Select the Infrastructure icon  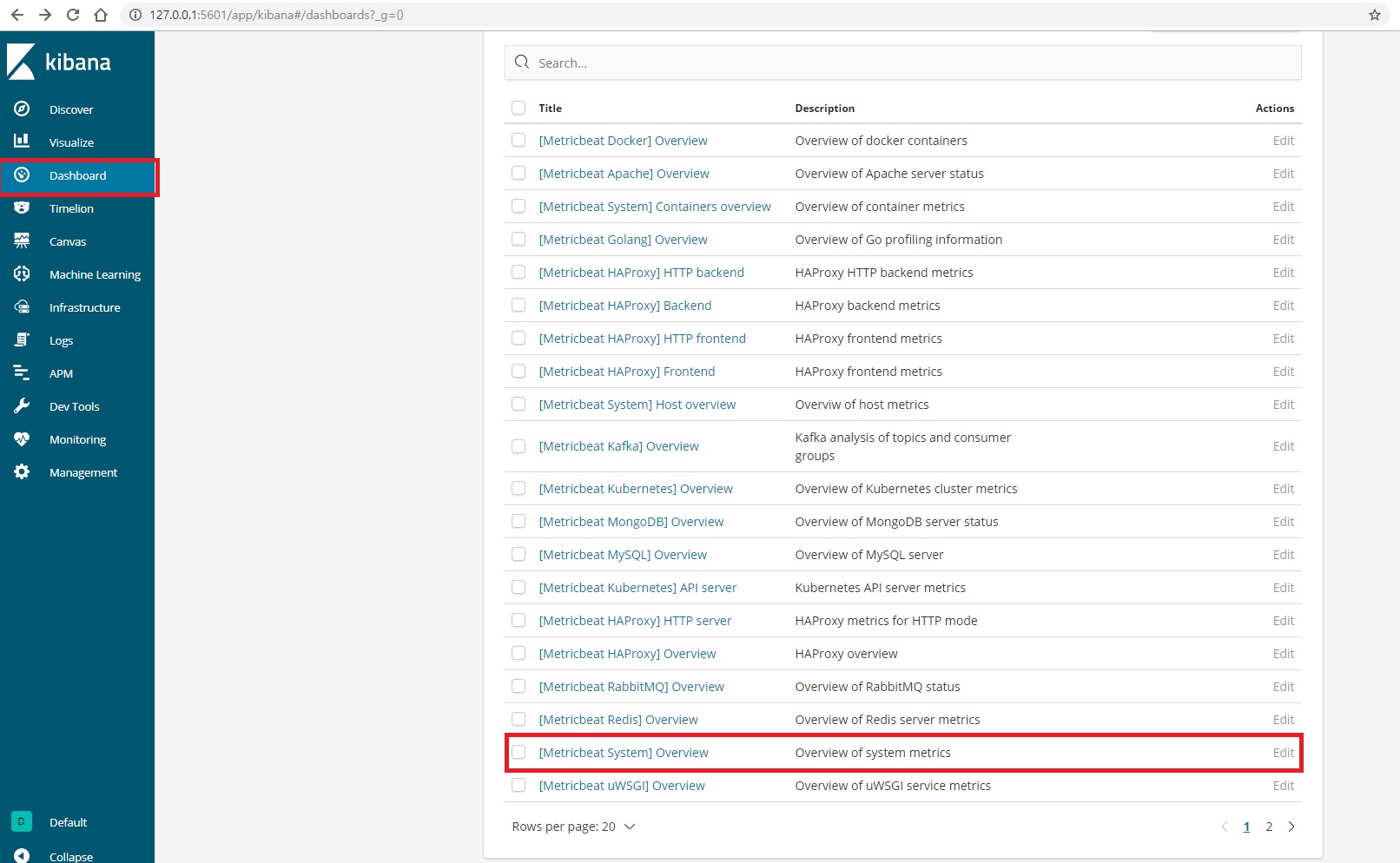(22, 306)
